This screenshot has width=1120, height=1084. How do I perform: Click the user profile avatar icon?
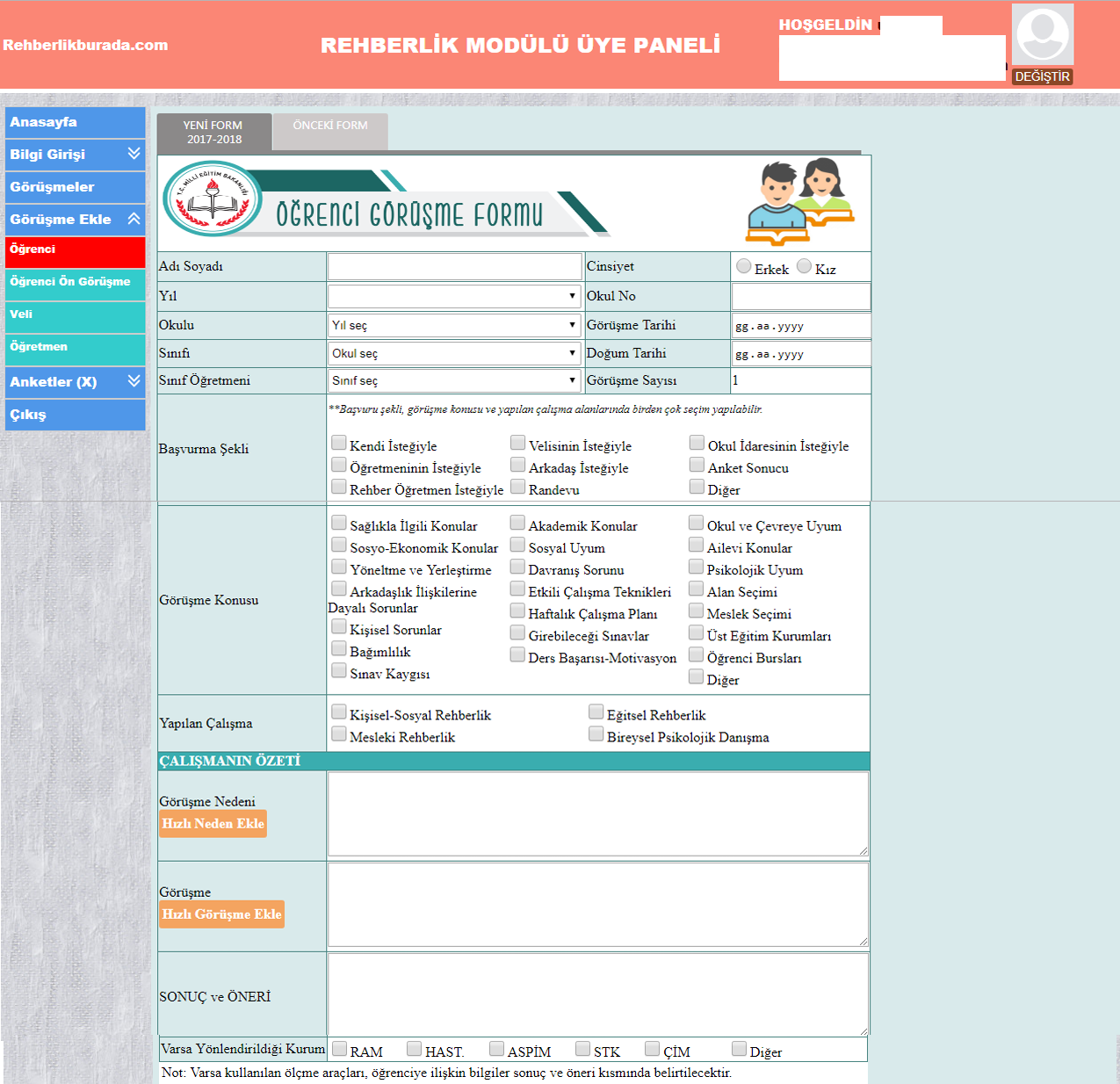tap(1042, 35)
